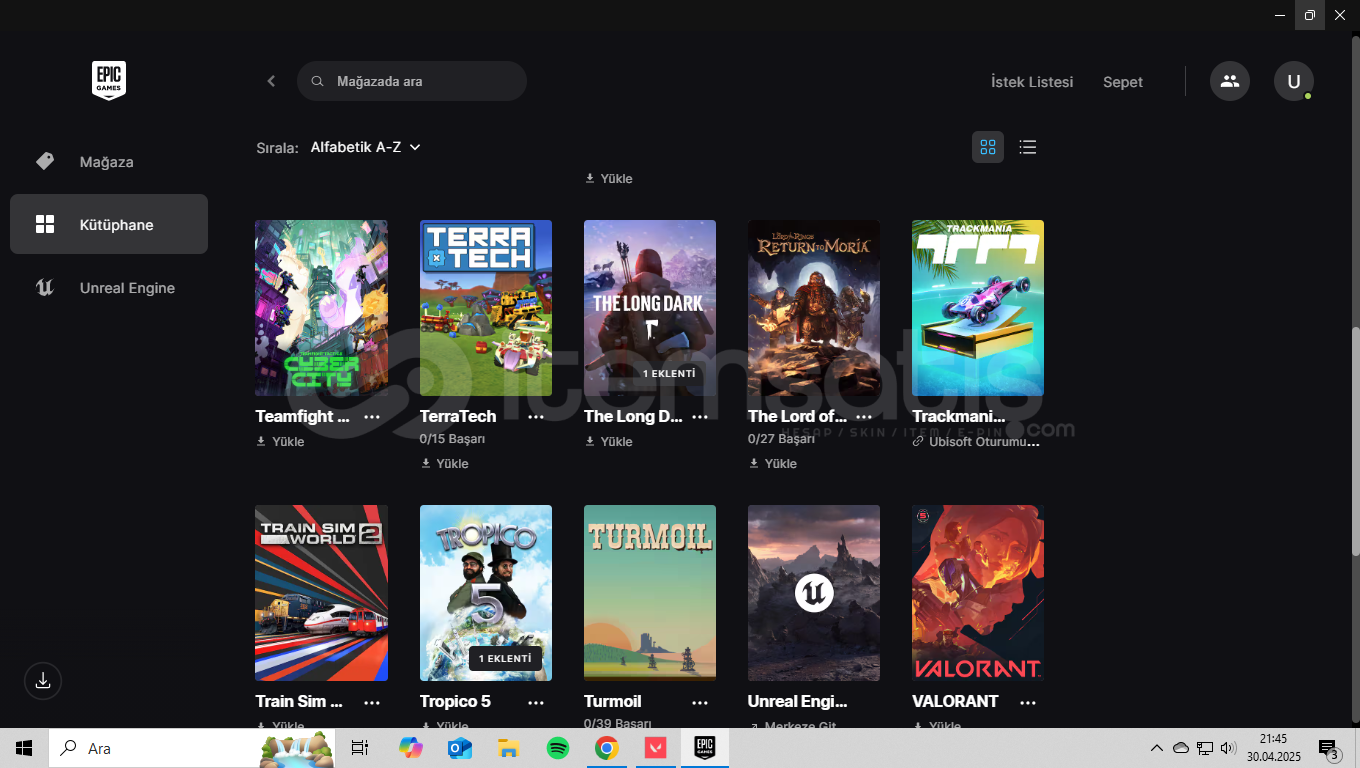
Task: Go back with the left arrow
Action: coord(271,81)
